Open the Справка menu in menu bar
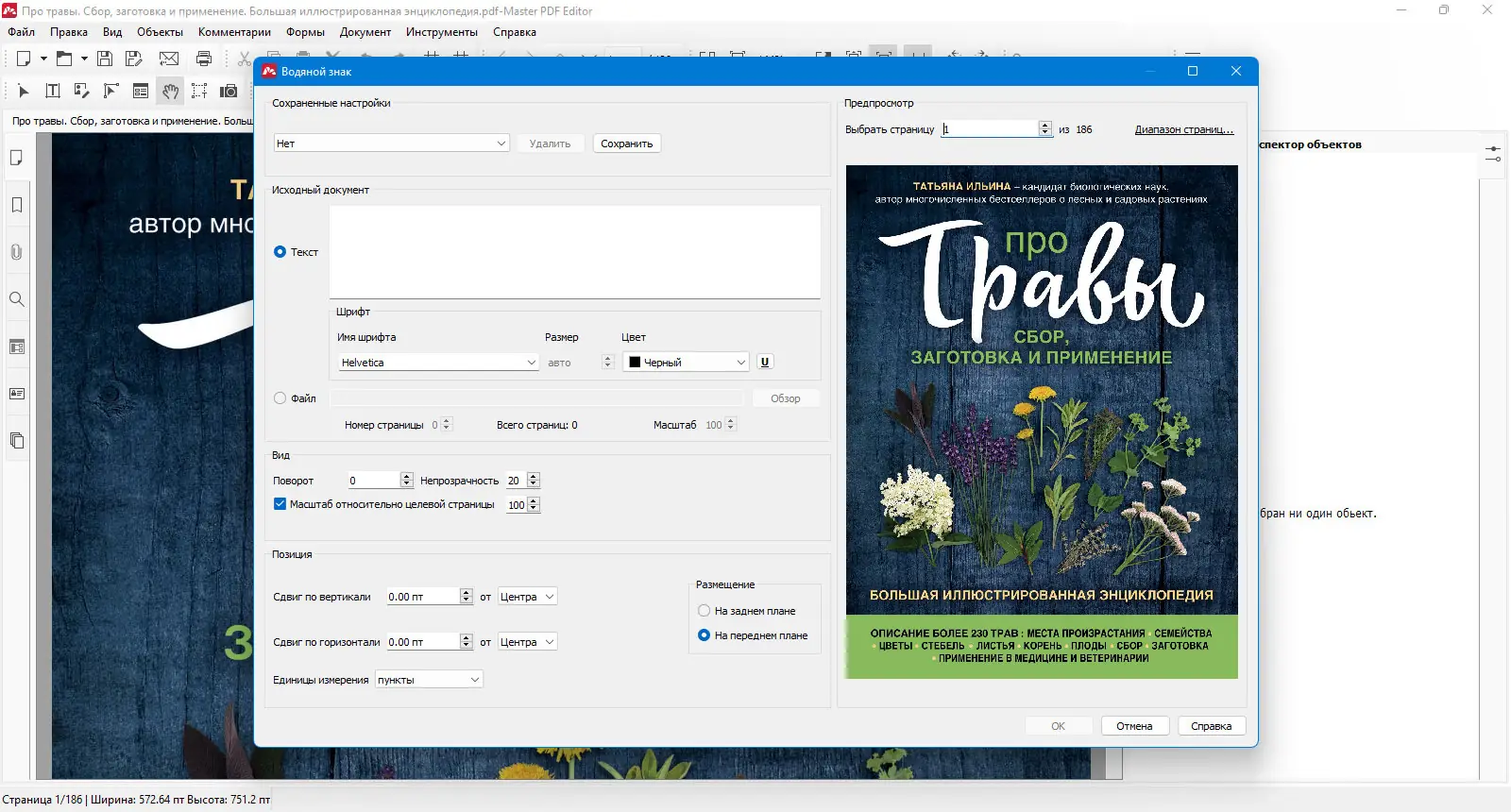The image size is (1511, 812). pos(515,32)
